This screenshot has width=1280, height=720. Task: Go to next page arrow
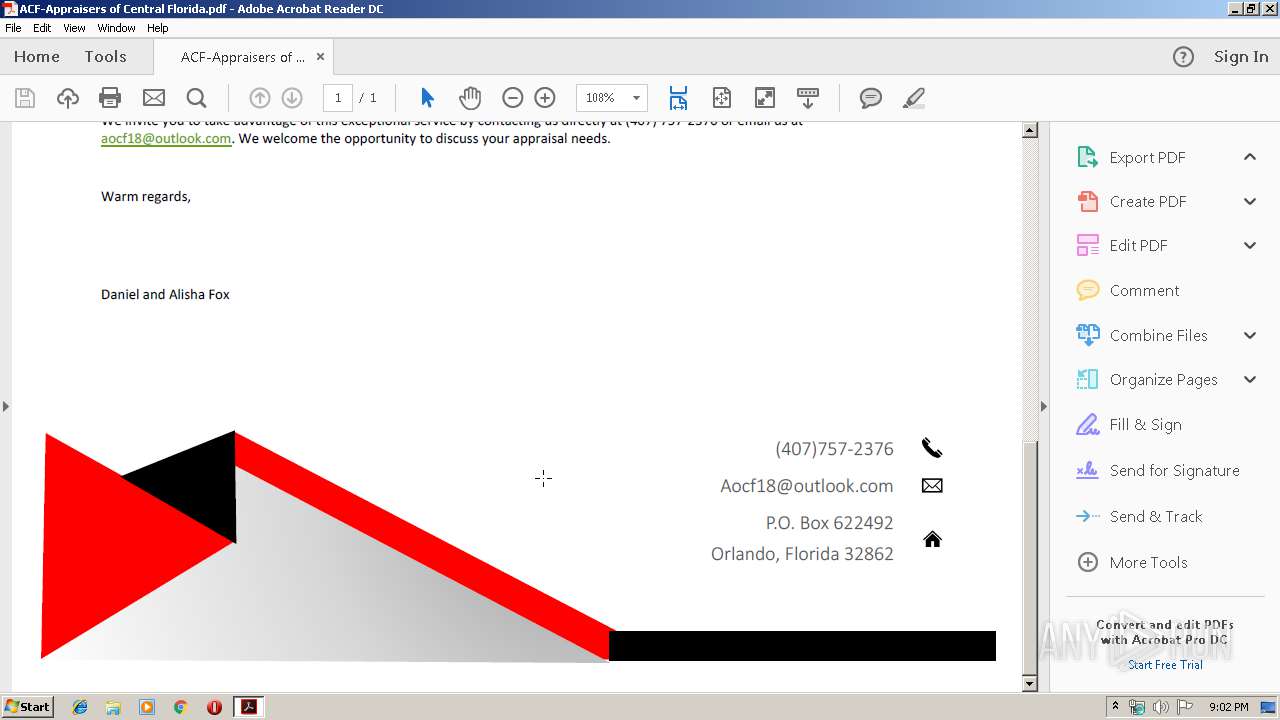click(x=292, y=98)
